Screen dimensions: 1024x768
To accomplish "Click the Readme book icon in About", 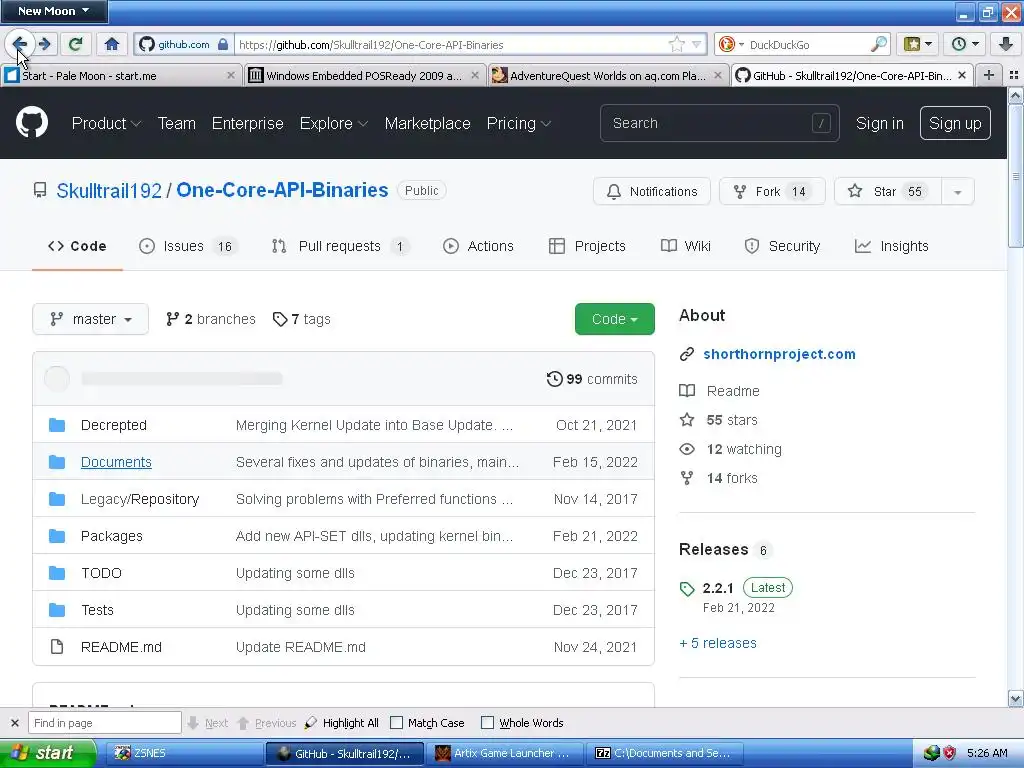I will [687, 391].
